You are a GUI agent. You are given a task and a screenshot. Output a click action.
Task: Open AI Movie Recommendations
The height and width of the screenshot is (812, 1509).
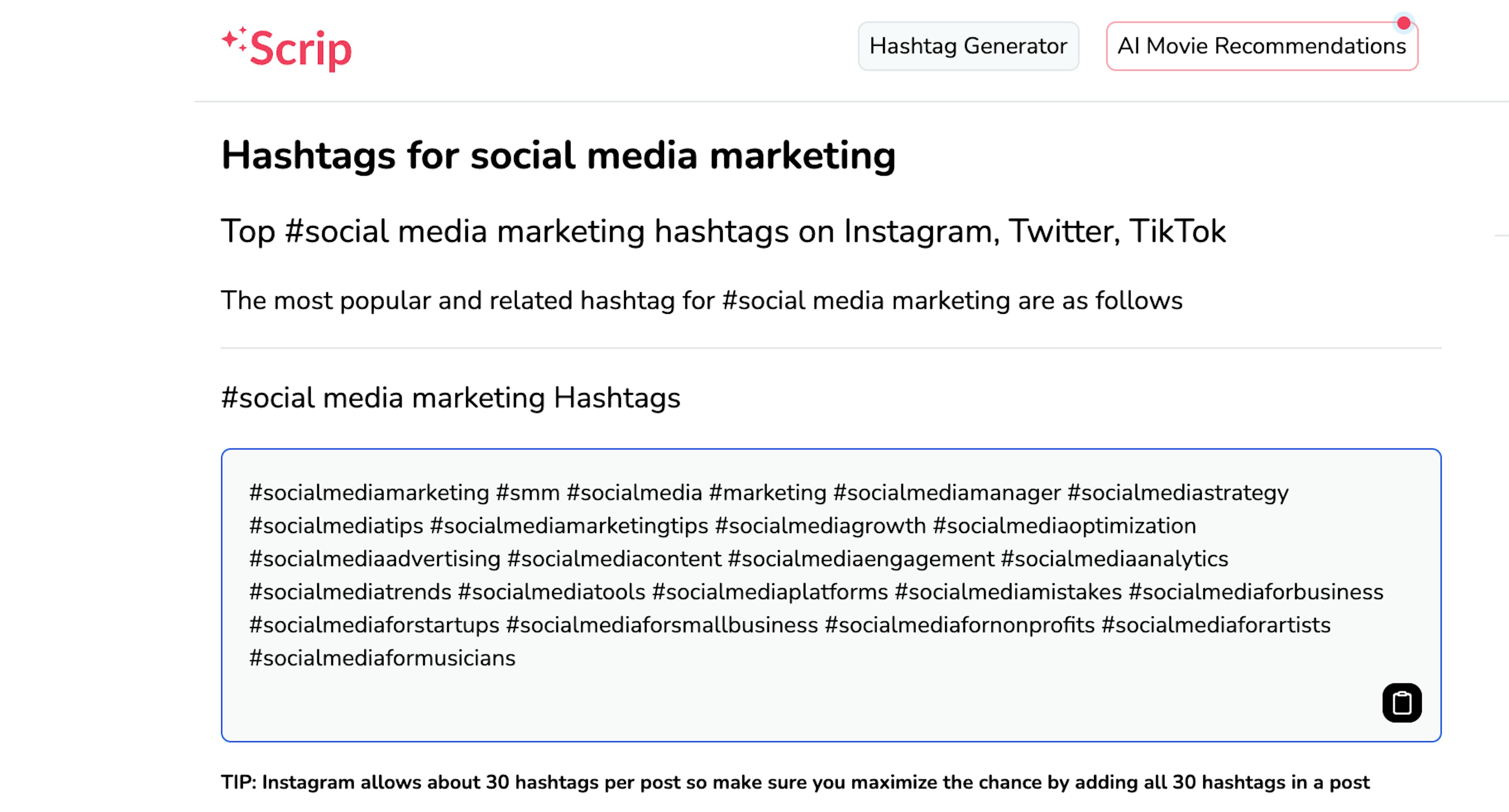coord(1262,46)
